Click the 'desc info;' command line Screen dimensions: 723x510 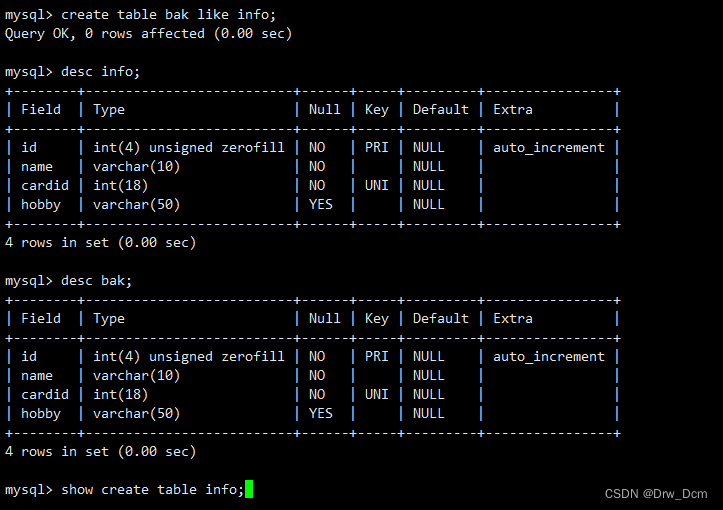[x=72, y=71]
